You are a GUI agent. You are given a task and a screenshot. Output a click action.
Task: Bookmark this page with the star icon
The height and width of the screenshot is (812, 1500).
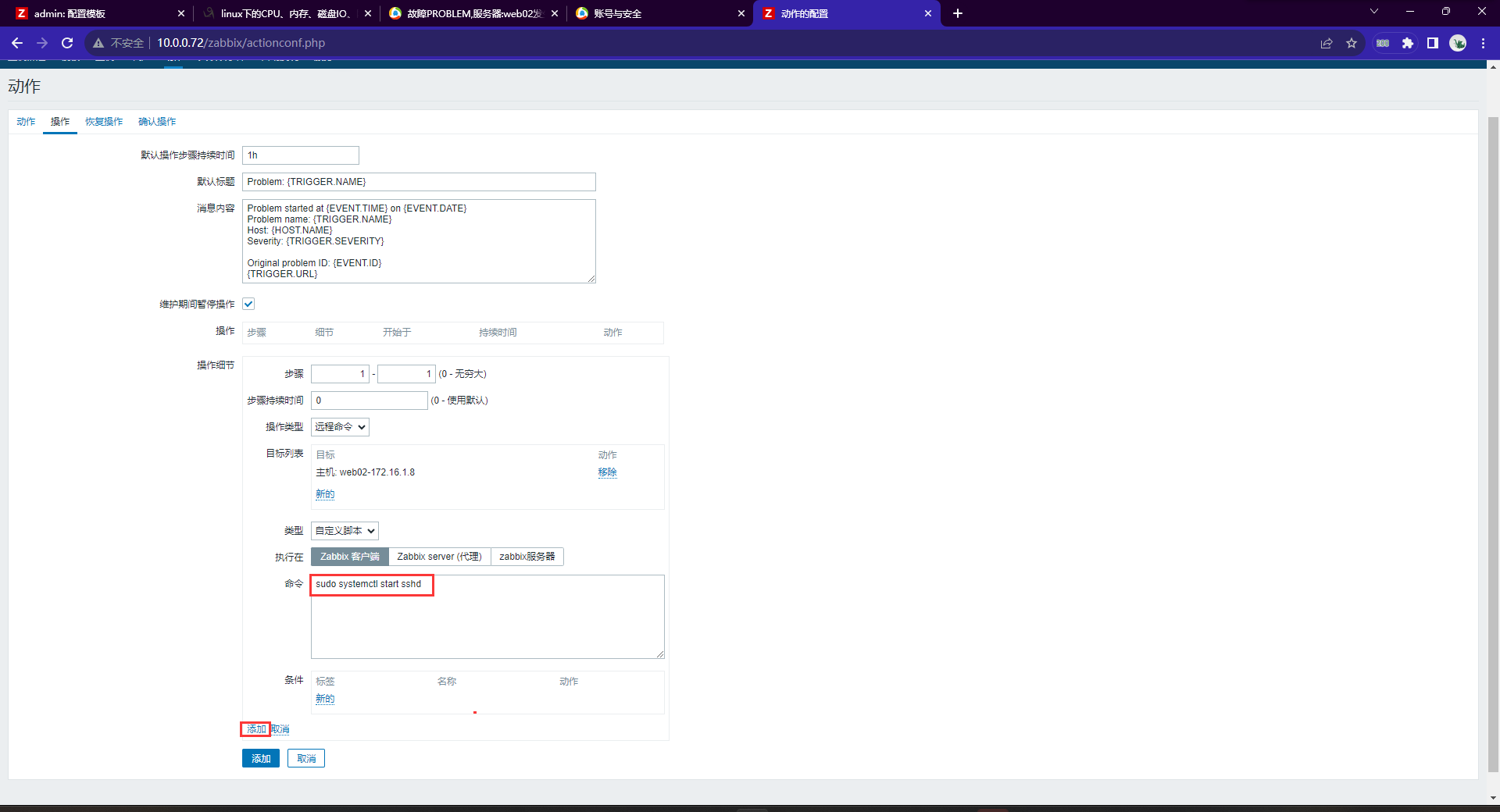pyautogui.click(x=1352, y=43)
